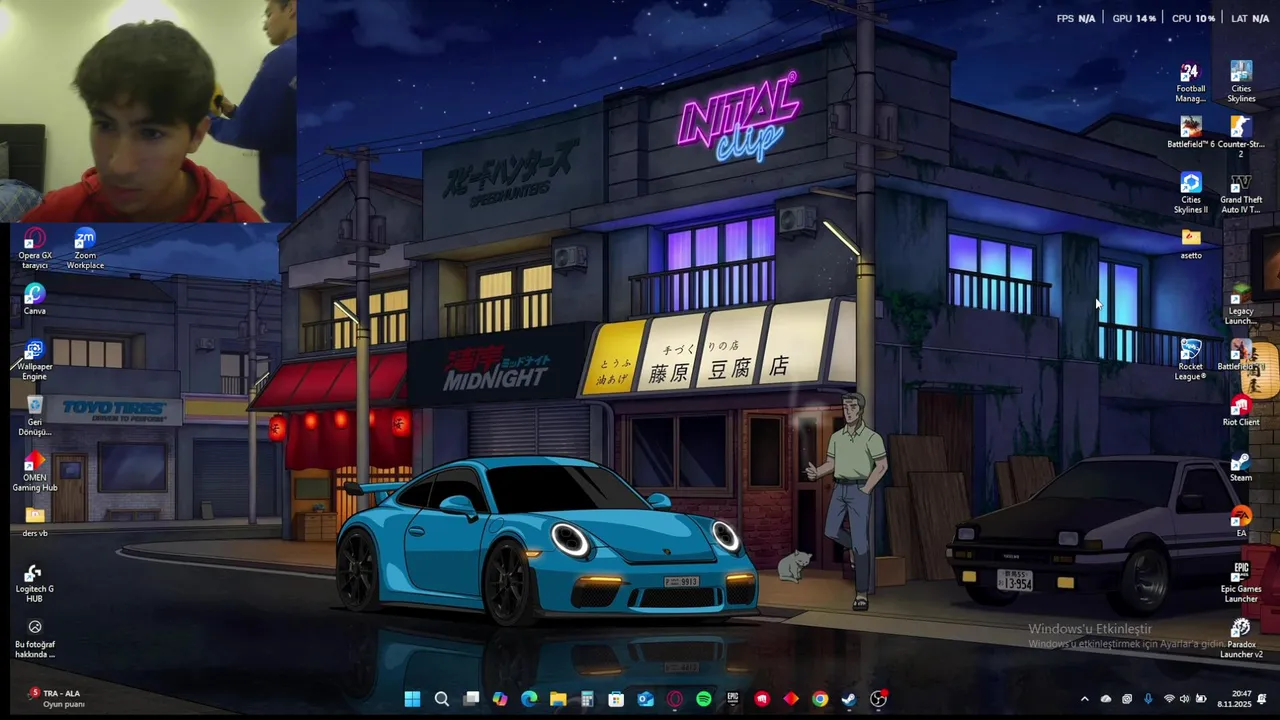Open the TRA - ALA score widget
Image resolution: width=1280 pixels, height=720 pixels.
pyautogui.click(x=55, y=698)
